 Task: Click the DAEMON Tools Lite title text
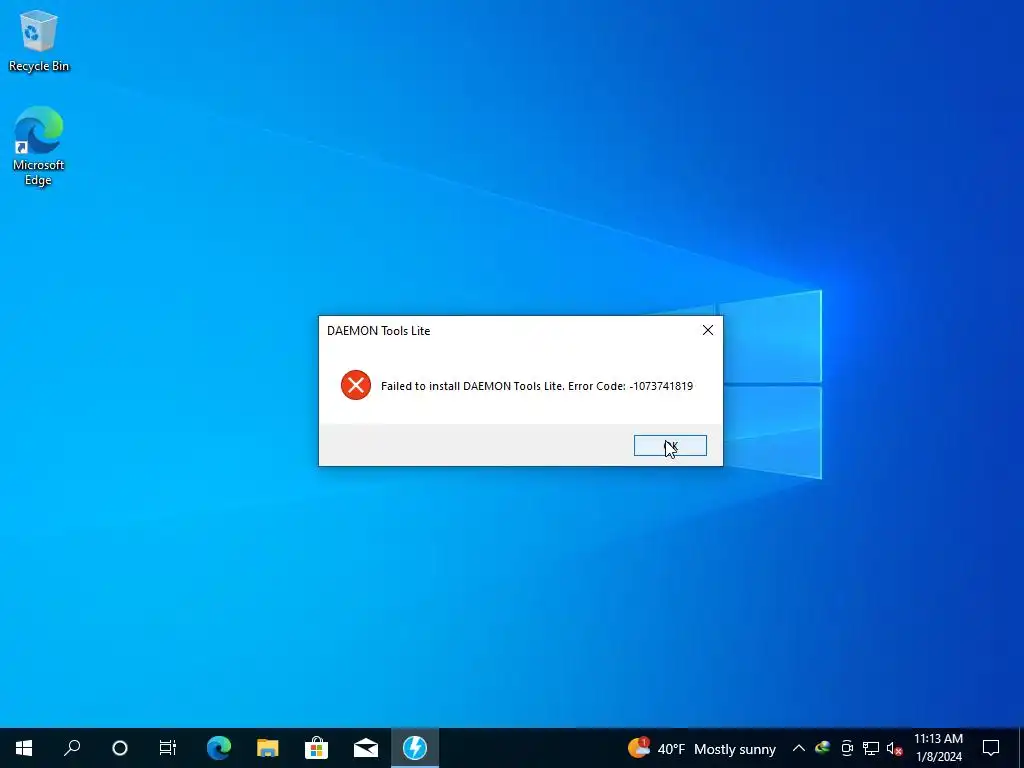(379, 330)
